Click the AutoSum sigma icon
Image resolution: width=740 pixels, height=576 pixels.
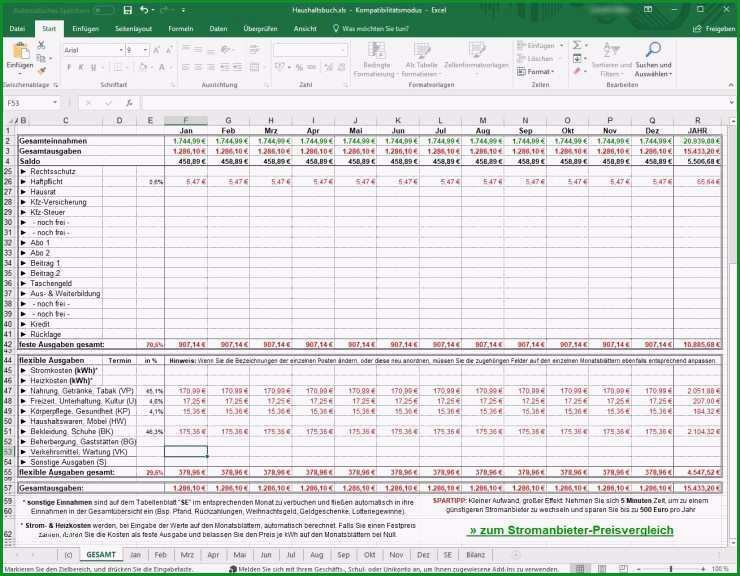point(577,45)
